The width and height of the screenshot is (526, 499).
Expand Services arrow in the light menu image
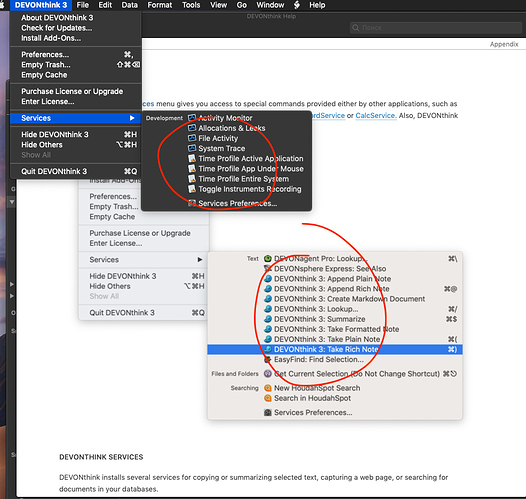coord(200,260)
